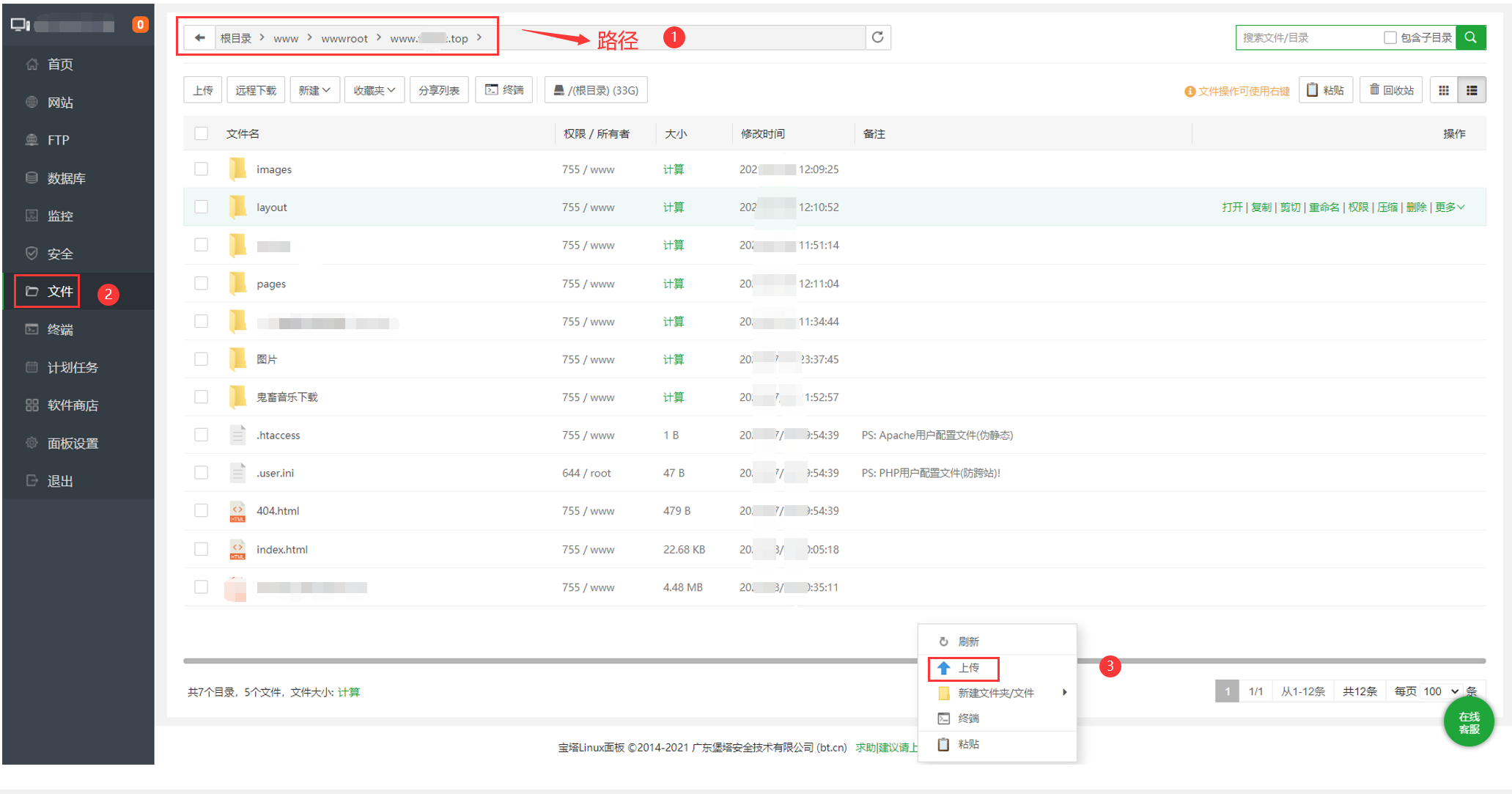Click 计算 size for images folder

674,169
